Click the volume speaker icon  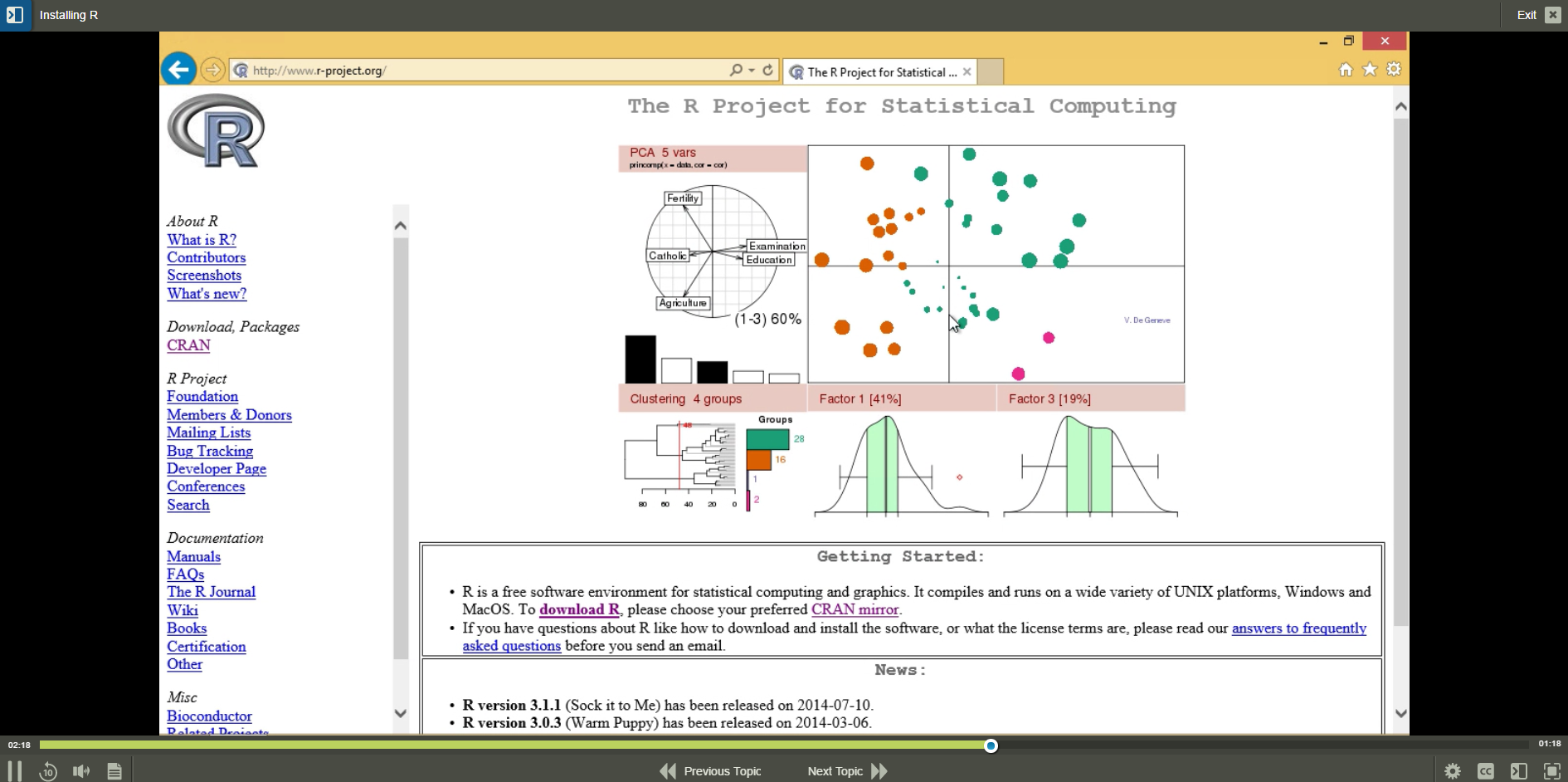pos(81,771)
